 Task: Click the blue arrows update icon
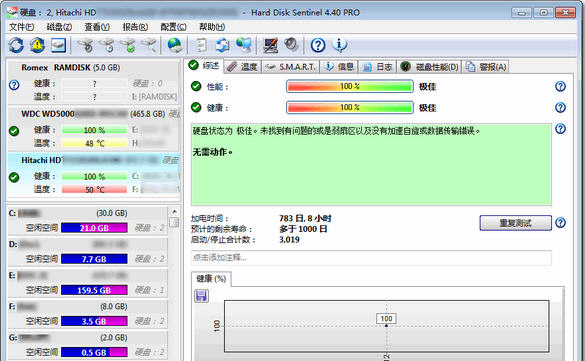click(223, 45)
